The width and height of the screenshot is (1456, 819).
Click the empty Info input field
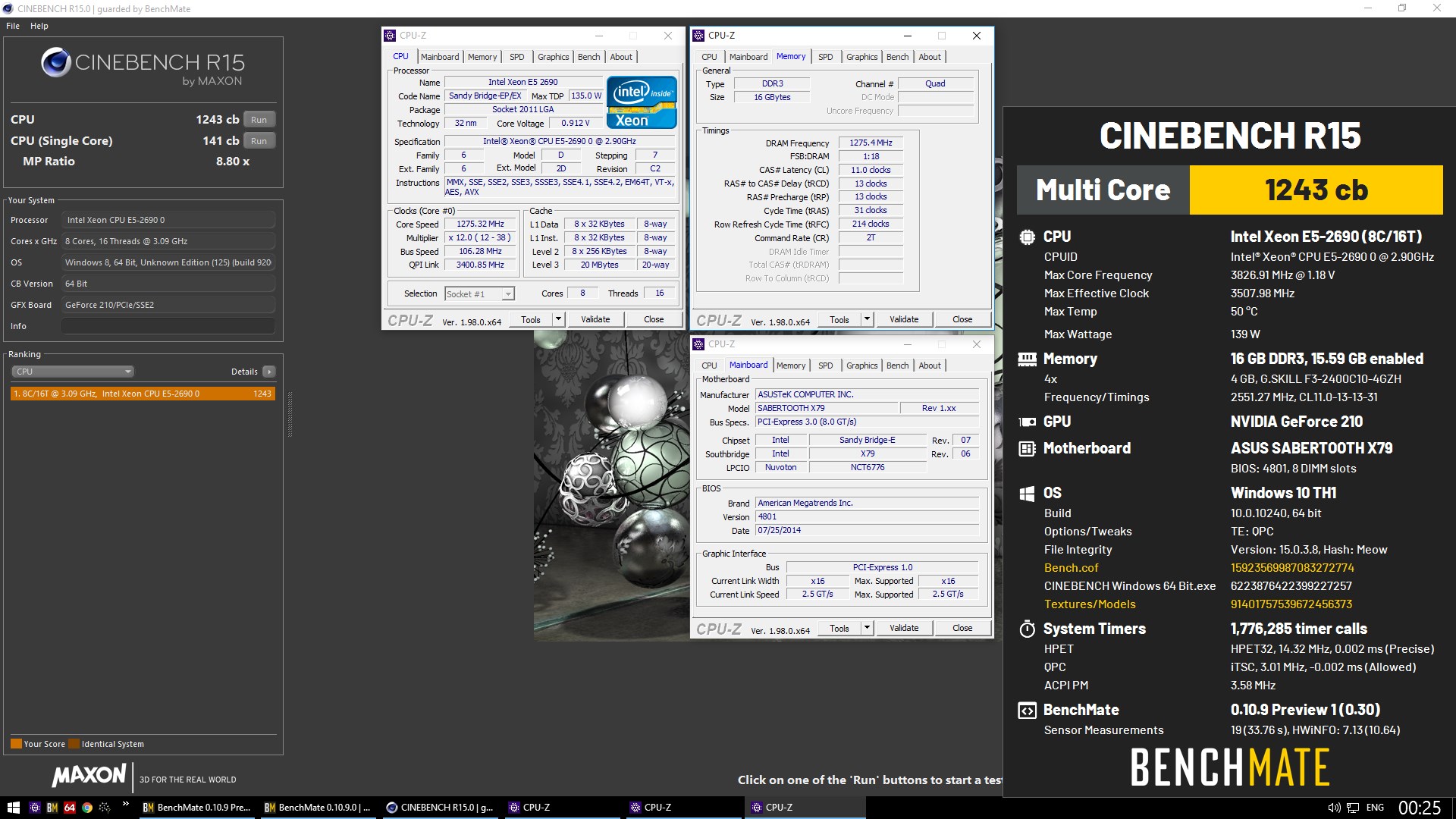click(x=168, y=326)
